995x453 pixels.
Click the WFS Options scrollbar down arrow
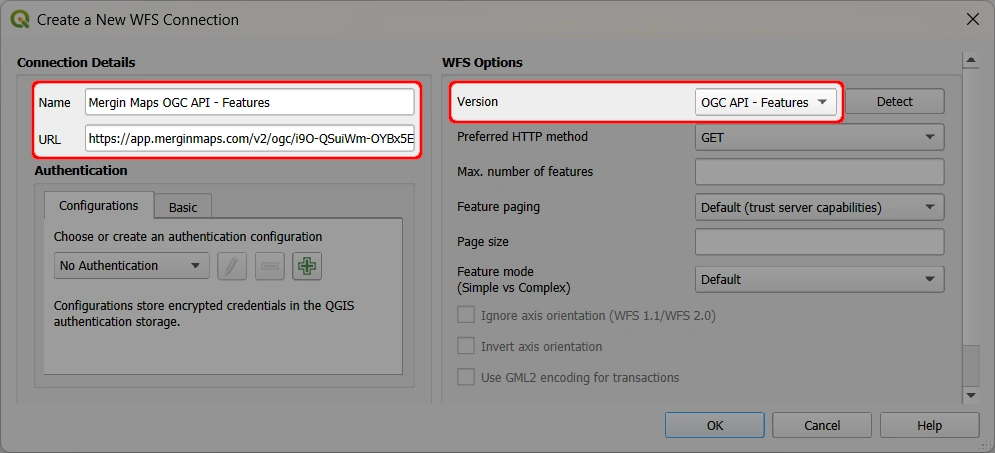click(x=970, y=395)
